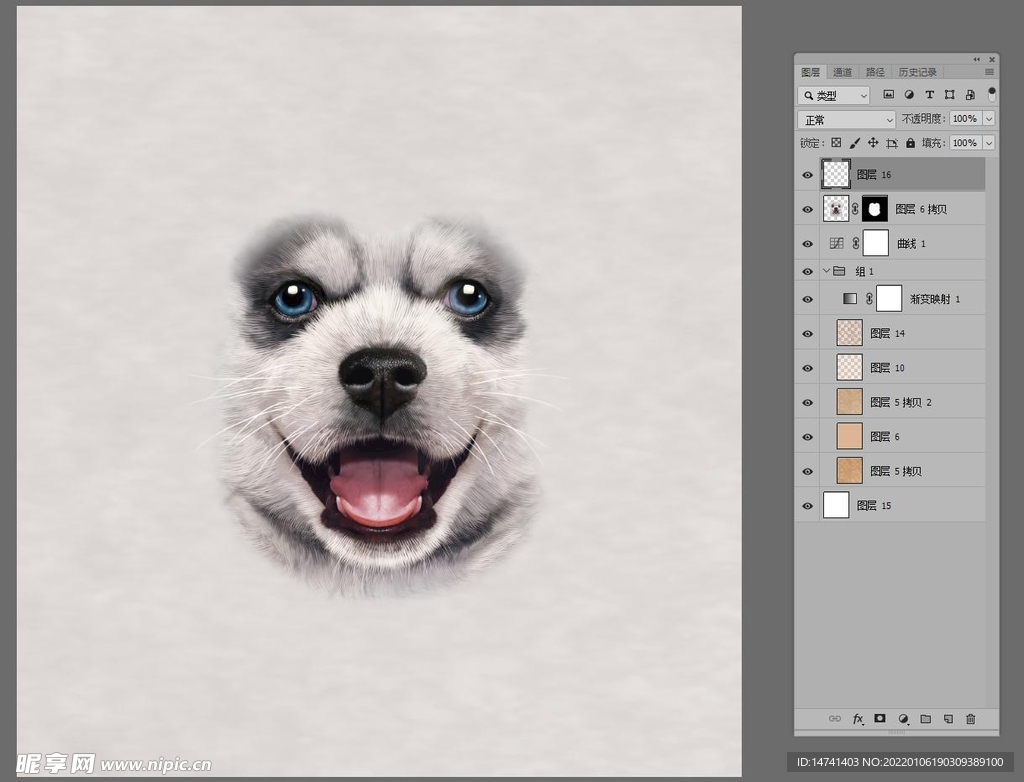Delete layer with the trash icon

point(970,719)
